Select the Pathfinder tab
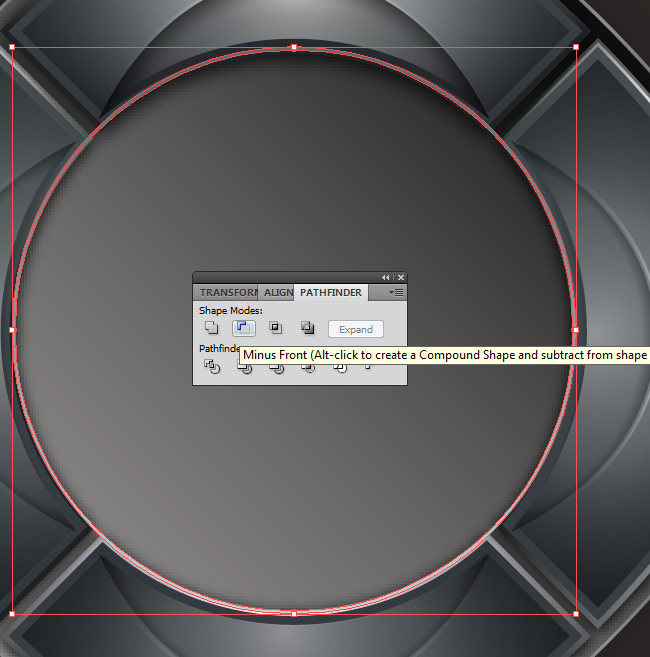Image resolution: width=650 pixels, height=657 pixels. coord(331,293)
